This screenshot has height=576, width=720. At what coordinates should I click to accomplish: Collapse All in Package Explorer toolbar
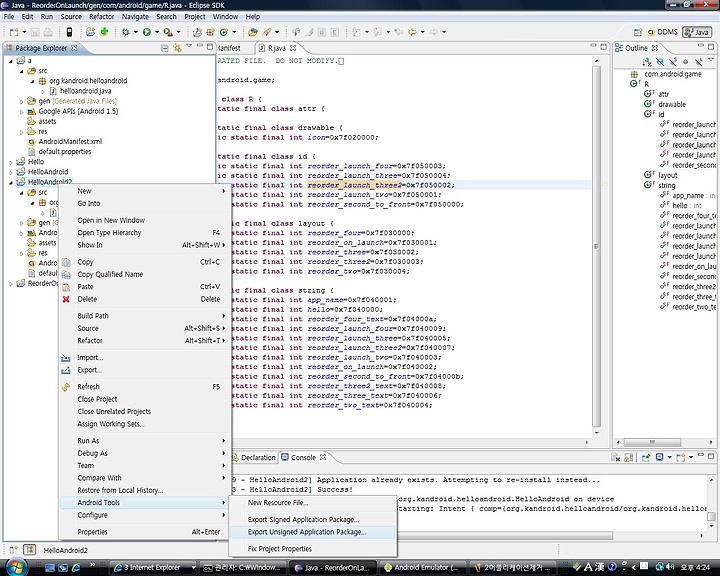[164, 48]
